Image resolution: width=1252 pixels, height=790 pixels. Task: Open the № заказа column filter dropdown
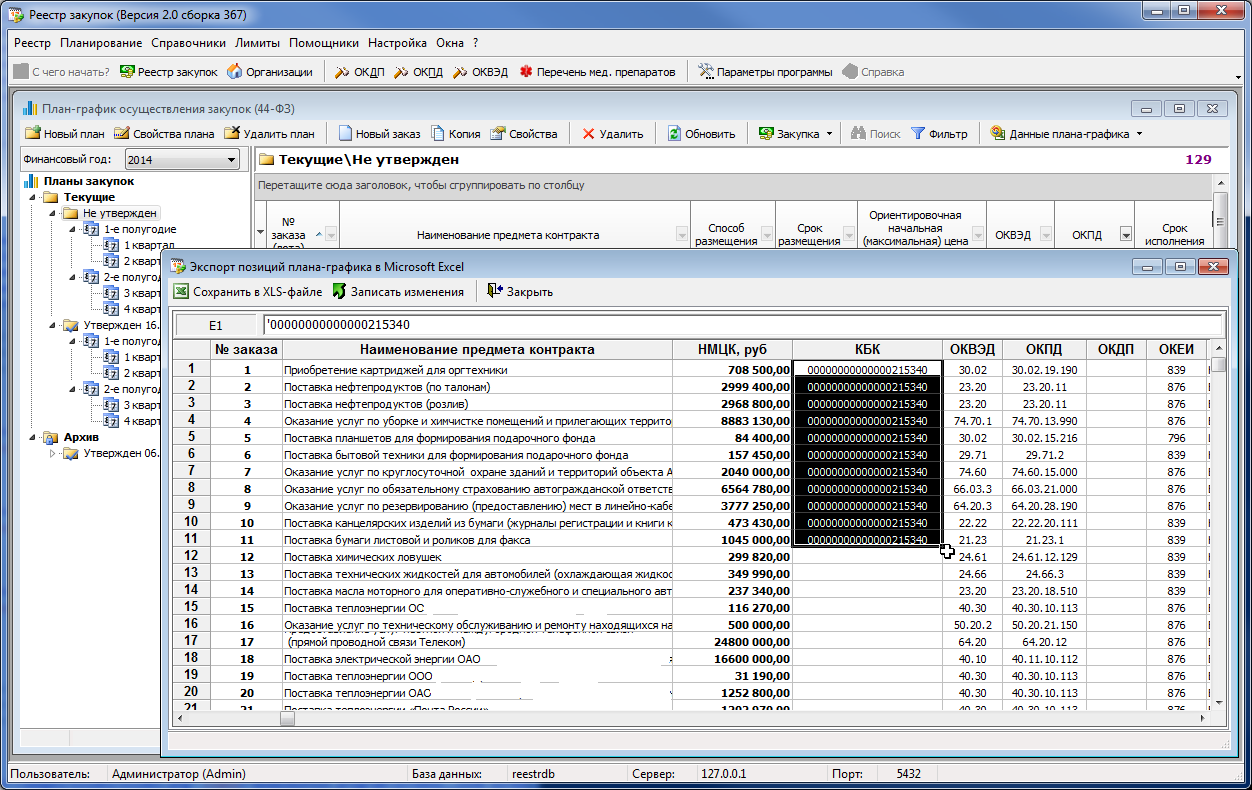(331, 234)
